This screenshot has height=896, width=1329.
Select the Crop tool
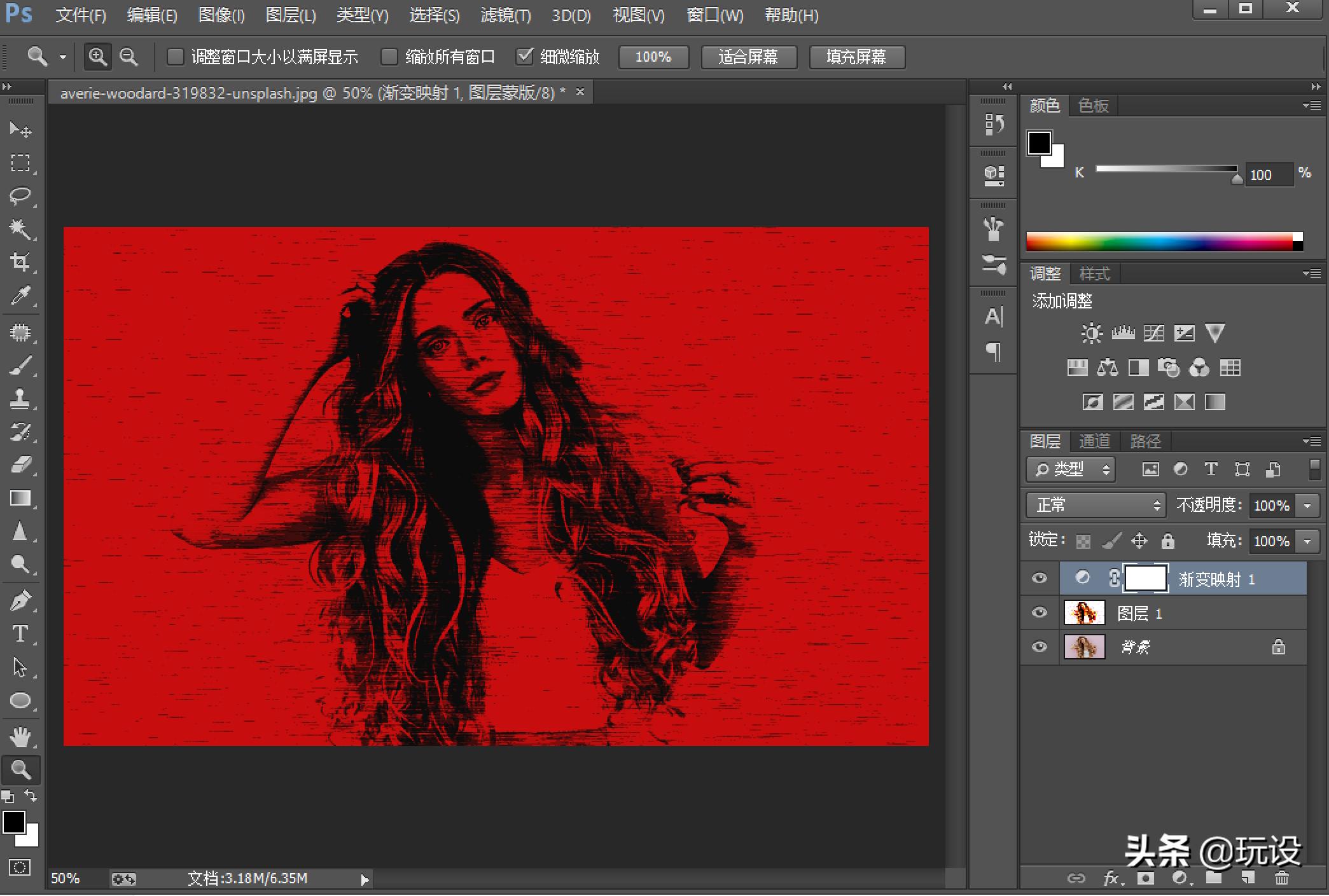pyautogui.click(x=20, y=261)
